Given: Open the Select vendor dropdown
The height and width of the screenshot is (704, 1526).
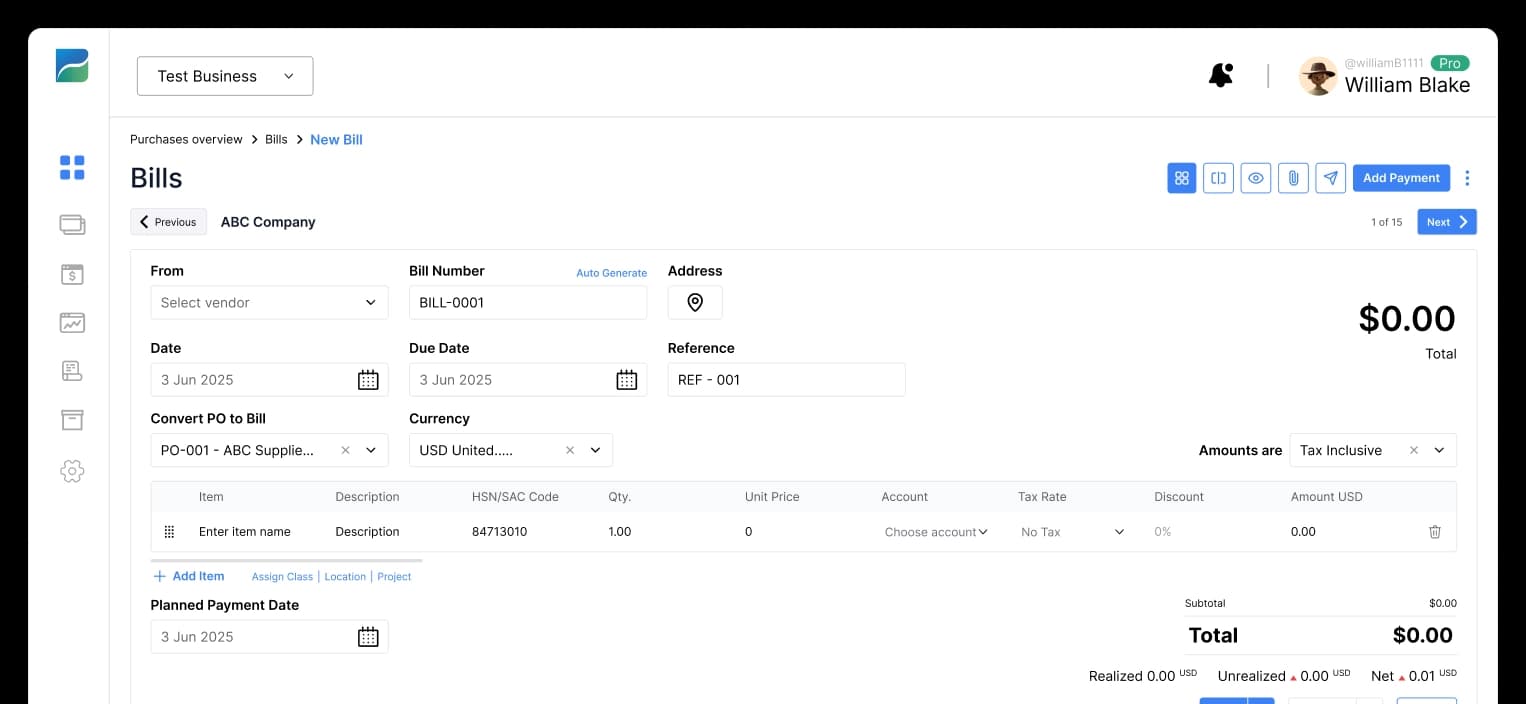Looking at the screenshot, I should click(x=268, y=302).
